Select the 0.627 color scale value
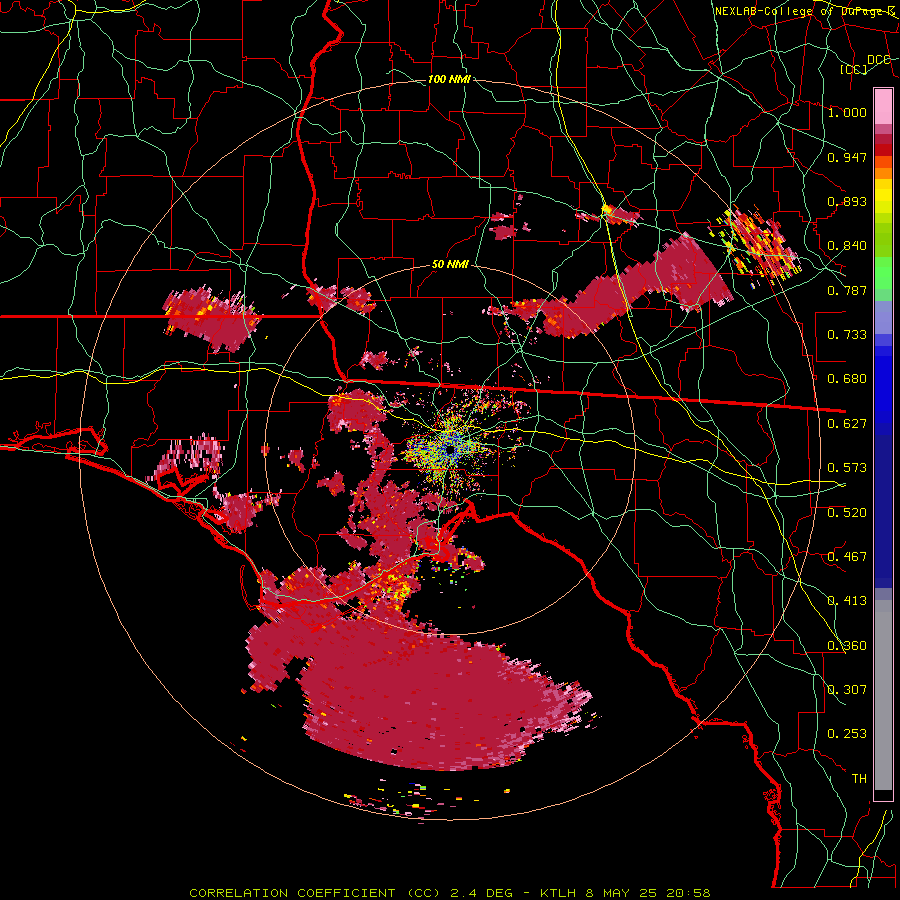This screenshot has width=900, height=900. coord(847,424)
